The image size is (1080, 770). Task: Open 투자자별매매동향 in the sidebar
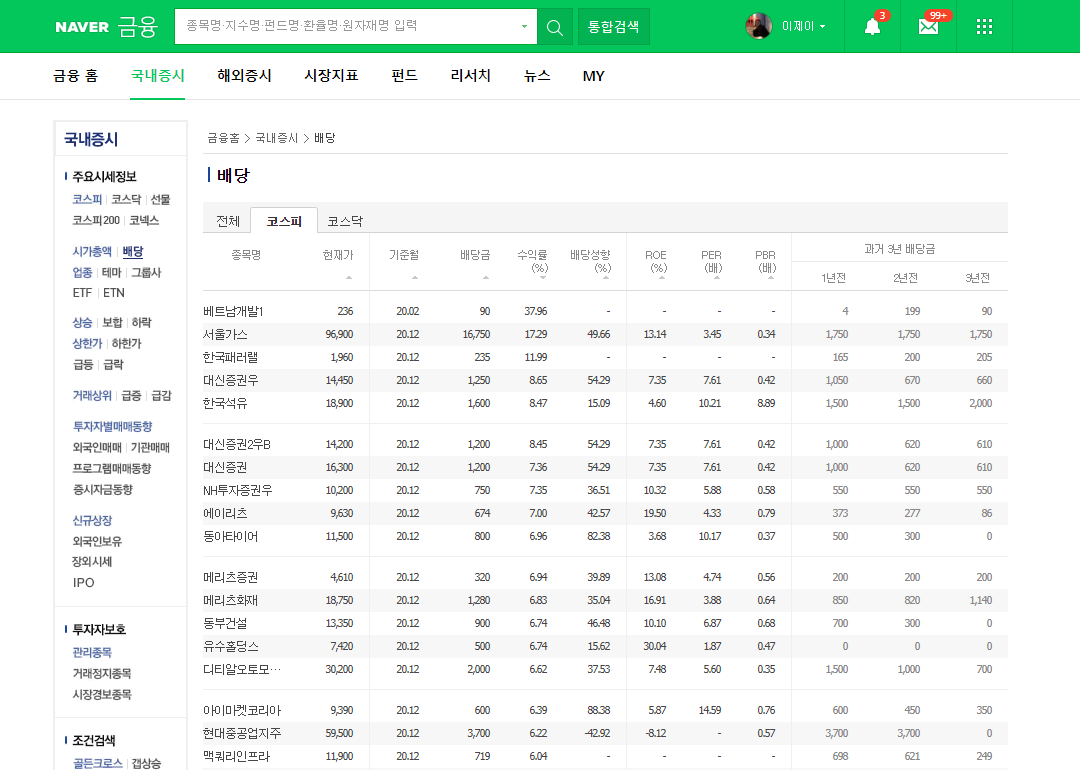coord(112,426)
